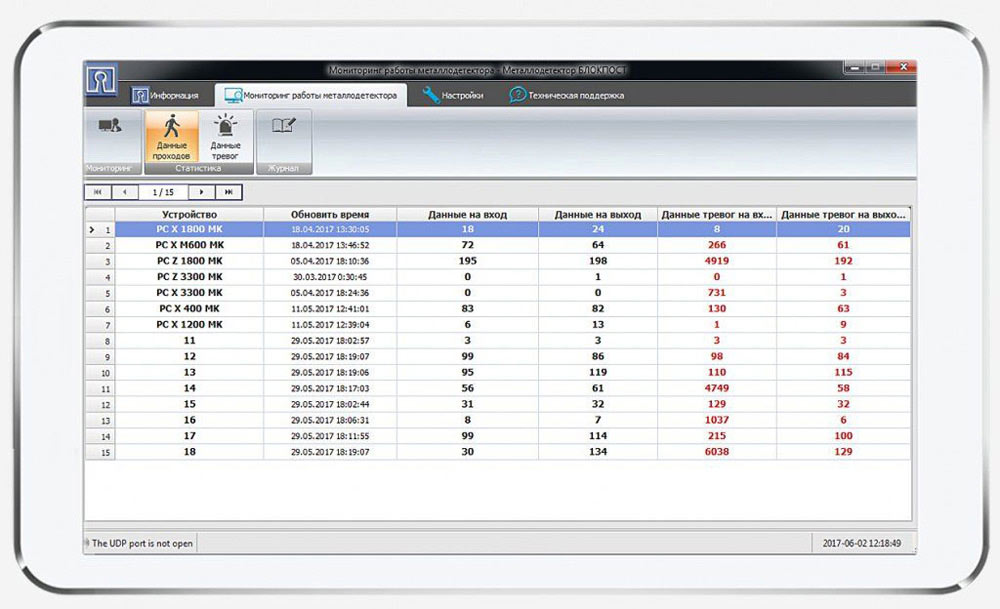Click exit alarm value 192
The width and height of the screenshot is (1000, 609).
click(843, 261)
